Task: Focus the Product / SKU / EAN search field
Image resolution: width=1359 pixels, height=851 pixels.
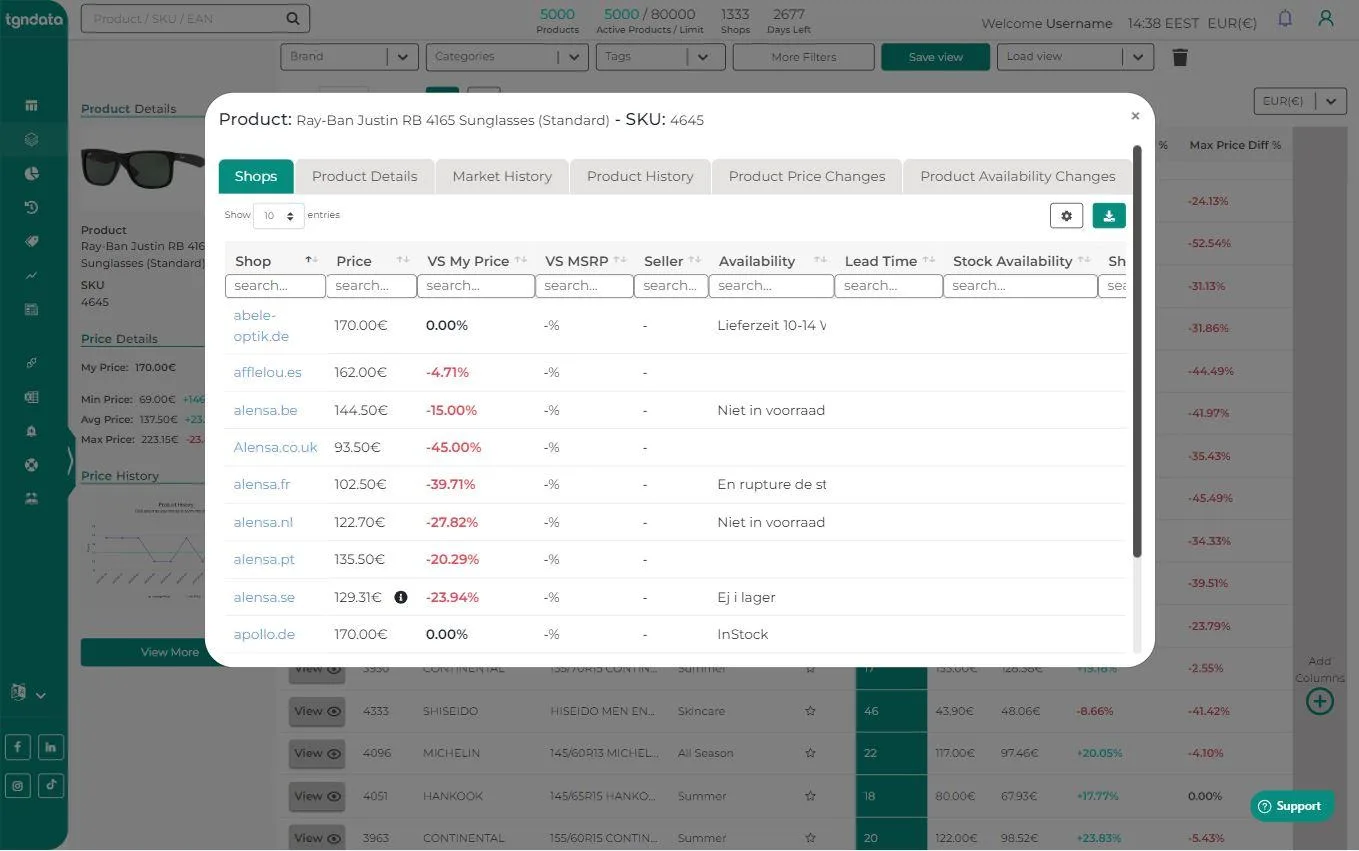Action: click(195, 18)
